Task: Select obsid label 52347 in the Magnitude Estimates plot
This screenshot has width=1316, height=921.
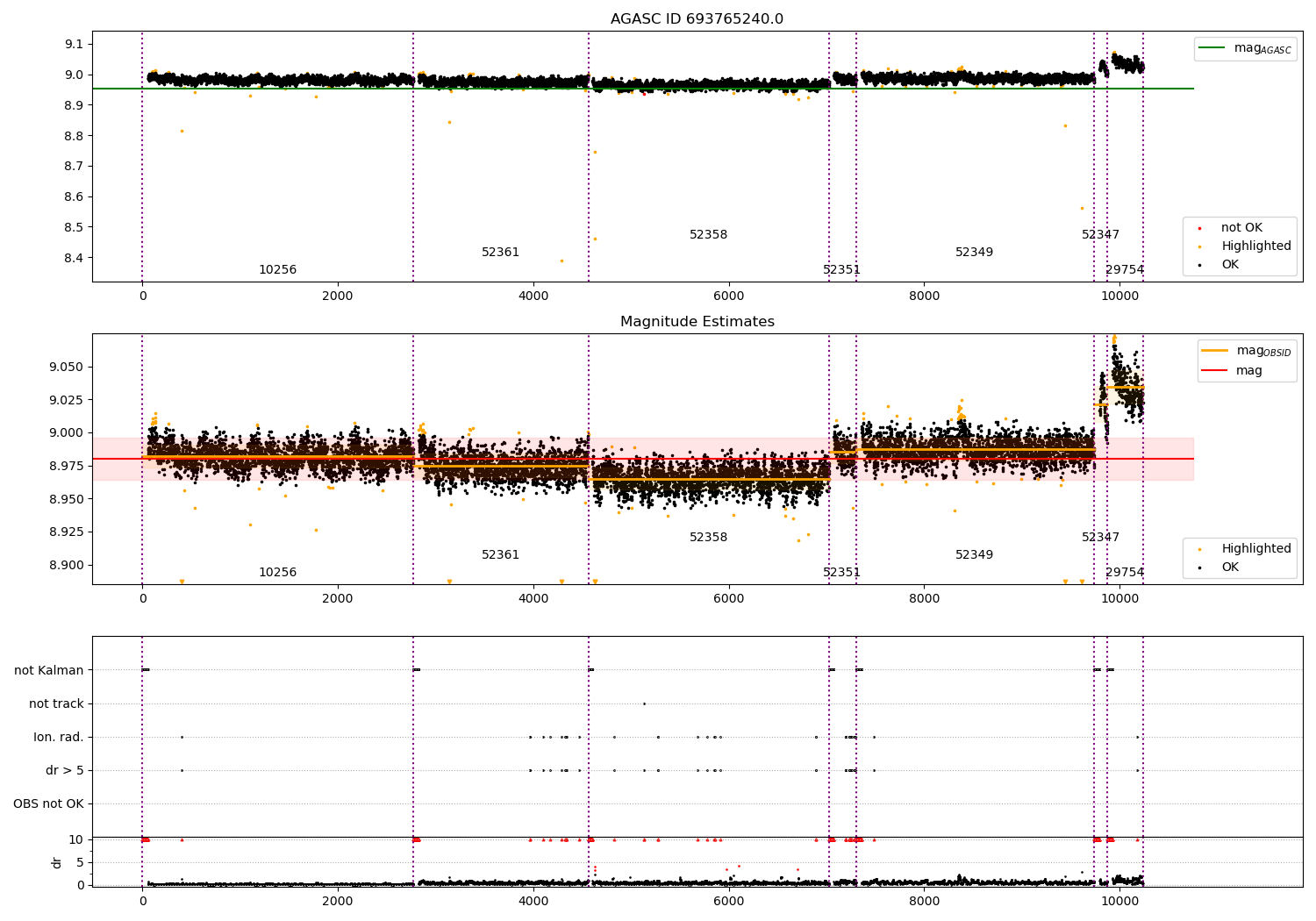Action: [x=1100, y=538]
